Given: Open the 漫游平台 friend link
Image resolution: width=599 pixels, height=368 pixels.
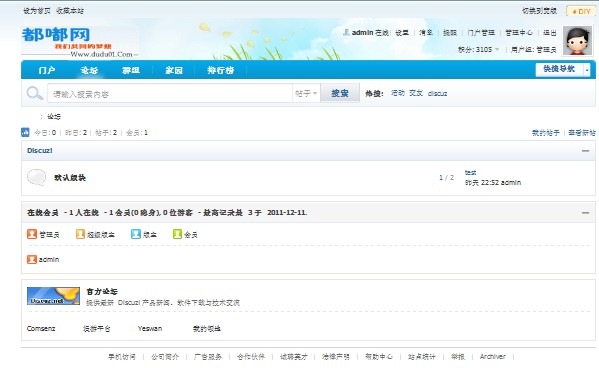Looking at the screenshot, I should (x=97, y=328).
